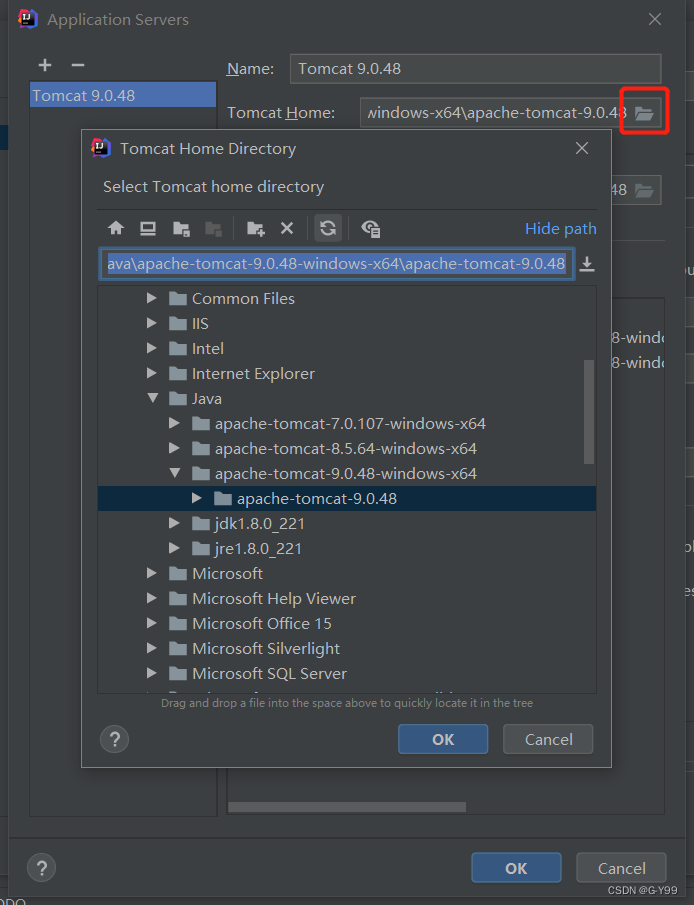This screenshot has width=694, height=905.
Task: Select jre1.8.0_221 folder row
Action: [x=347, y=548]
